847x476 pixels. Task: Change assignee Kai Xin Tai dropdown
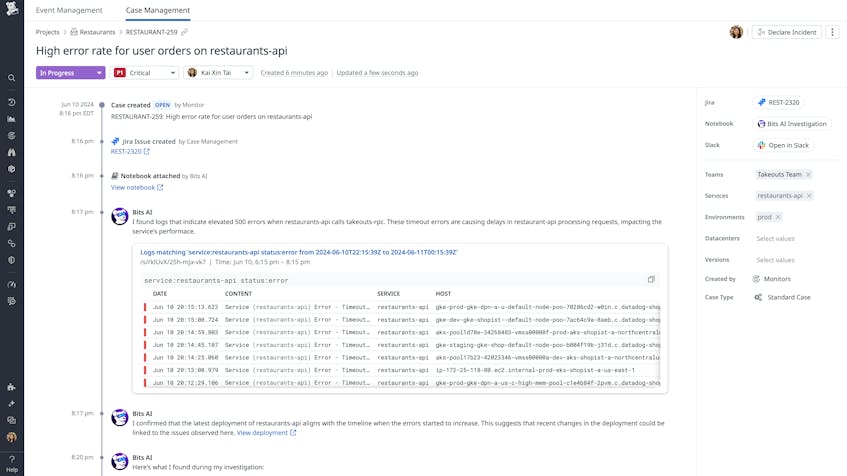pyautogui.click(x=218, y=73)
